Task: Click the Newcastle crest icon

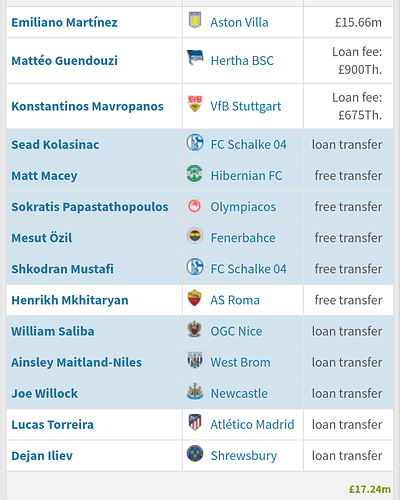Action: click(195, 391)
